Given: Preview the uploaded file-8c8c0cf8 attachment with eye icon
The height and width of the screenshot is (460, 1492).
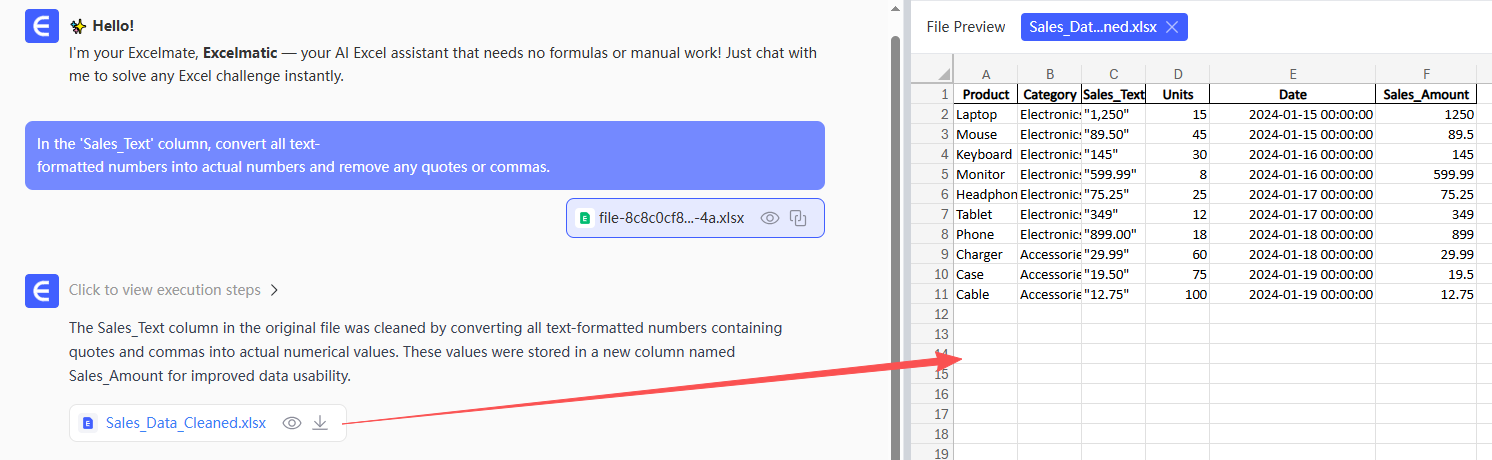Looking at the screenshot, I should coord(770,218).
